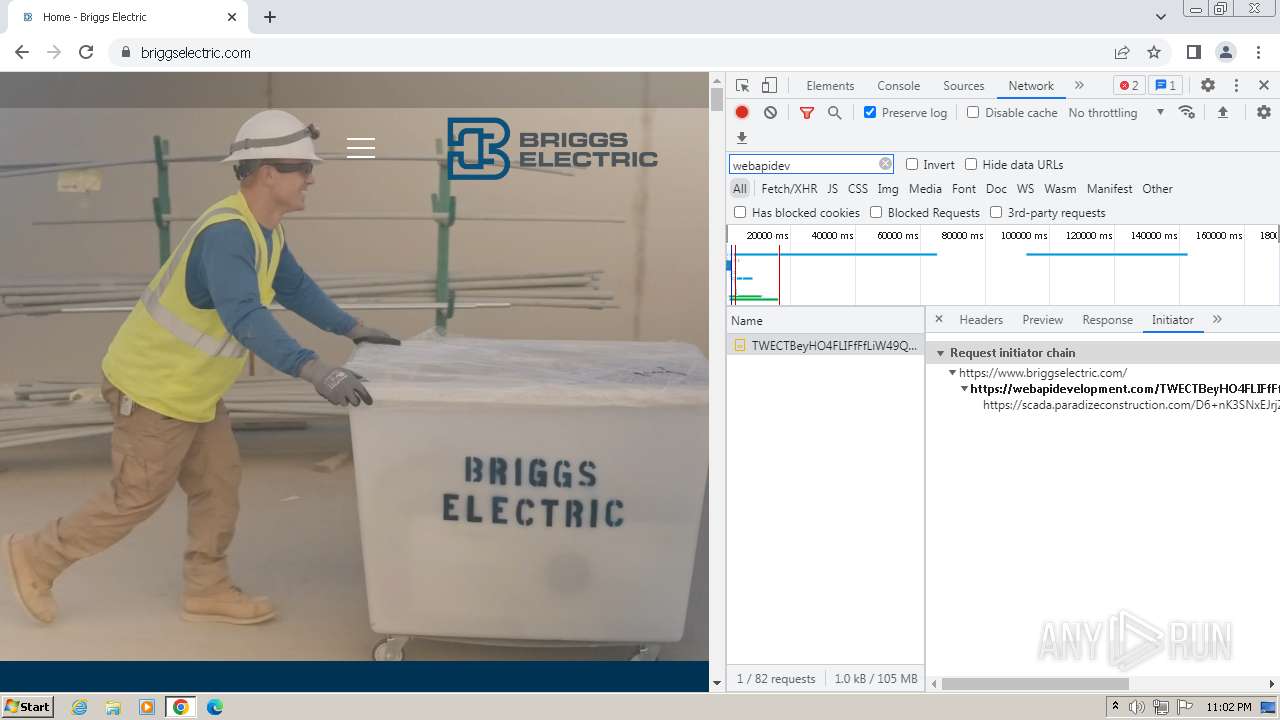Clear the network log

[x=770, y=113]
